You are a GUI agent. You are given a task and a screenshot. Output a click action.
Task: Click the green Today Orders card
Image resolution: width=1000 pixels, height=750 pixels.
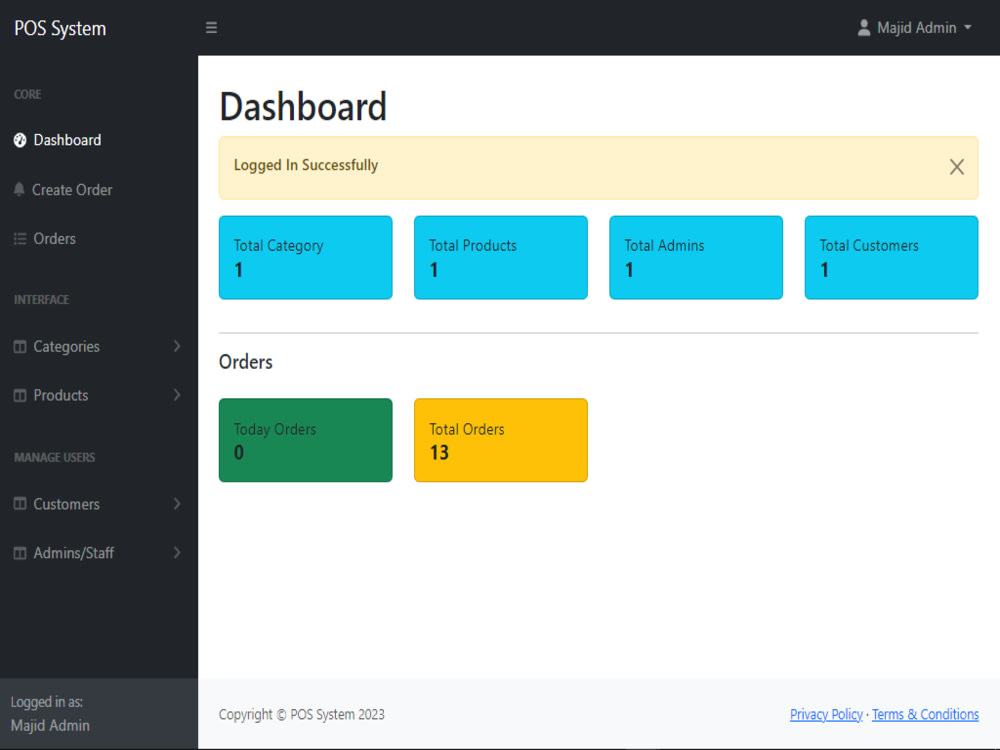click(x=305, y=440)
